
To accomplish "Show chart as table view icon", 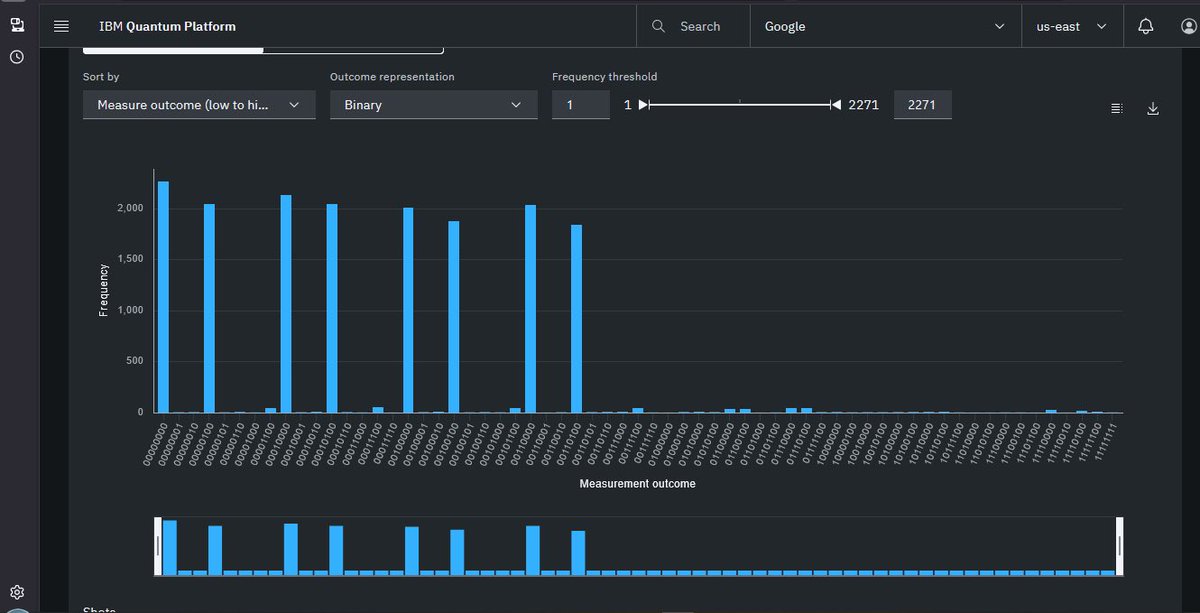I will (x=1117, y=108).
